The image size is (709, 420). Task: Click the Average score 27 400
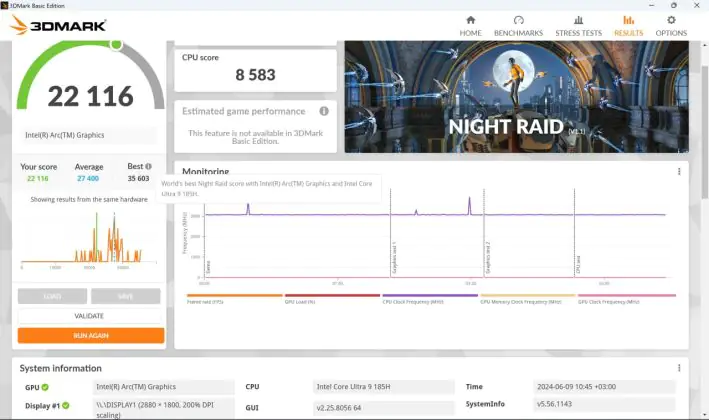coord(88,178)
